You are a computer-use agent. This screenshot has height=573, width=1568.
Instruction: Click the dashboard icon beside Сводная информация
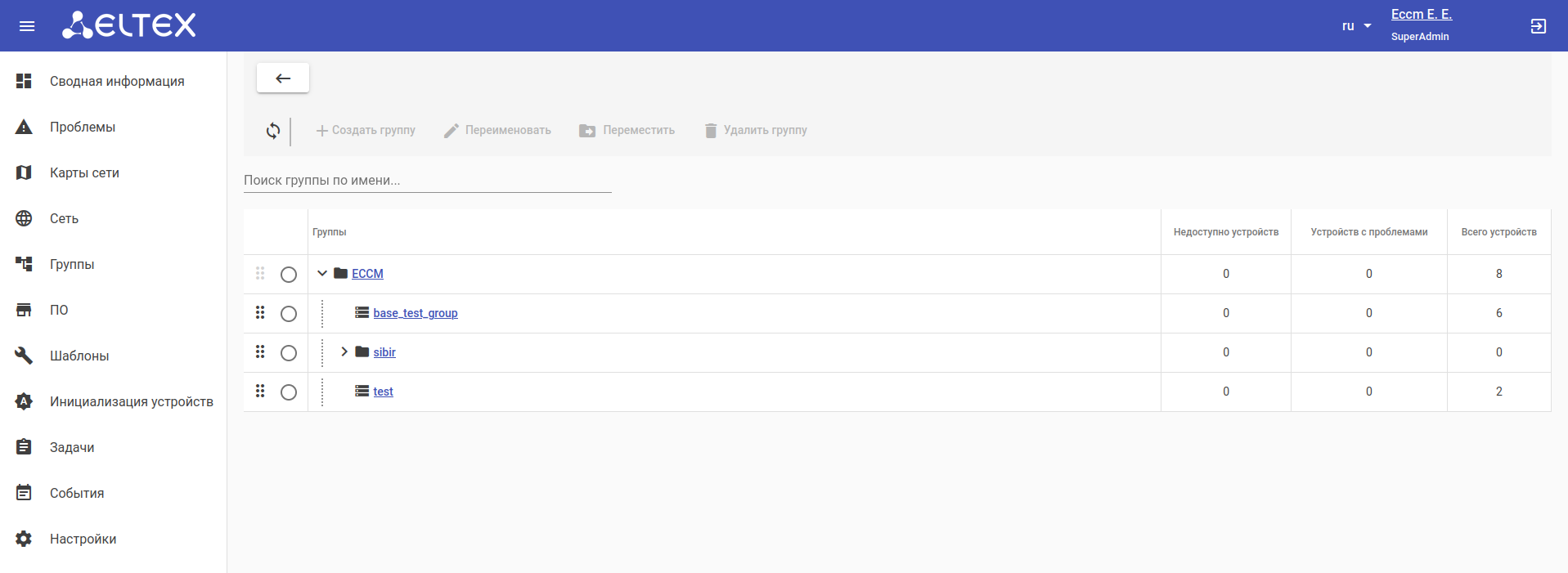tap(24, 81)
